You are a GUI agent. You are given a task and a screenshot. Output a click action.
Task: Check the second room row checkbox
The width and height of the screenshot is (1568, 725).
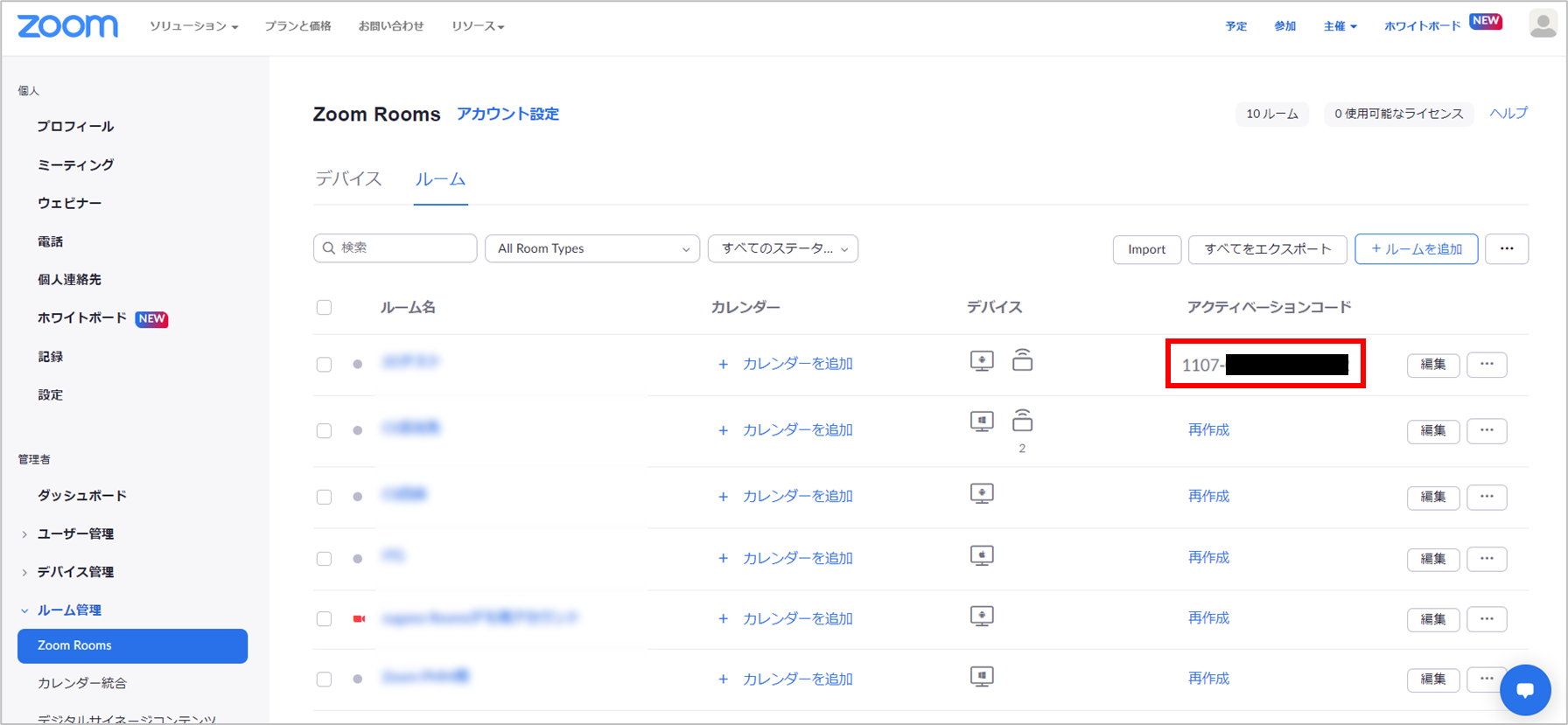click(324, 430)
